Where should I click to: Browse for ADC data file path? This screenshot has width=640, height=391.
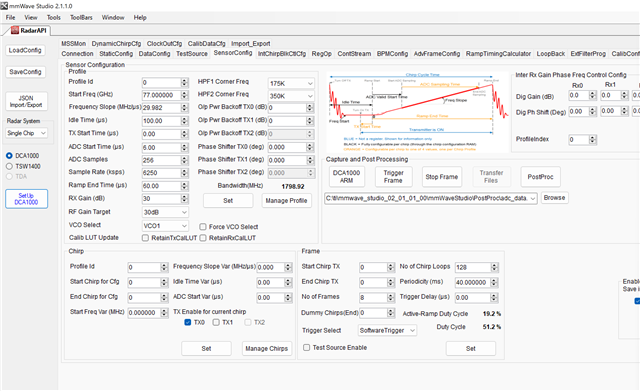point(554,198)
